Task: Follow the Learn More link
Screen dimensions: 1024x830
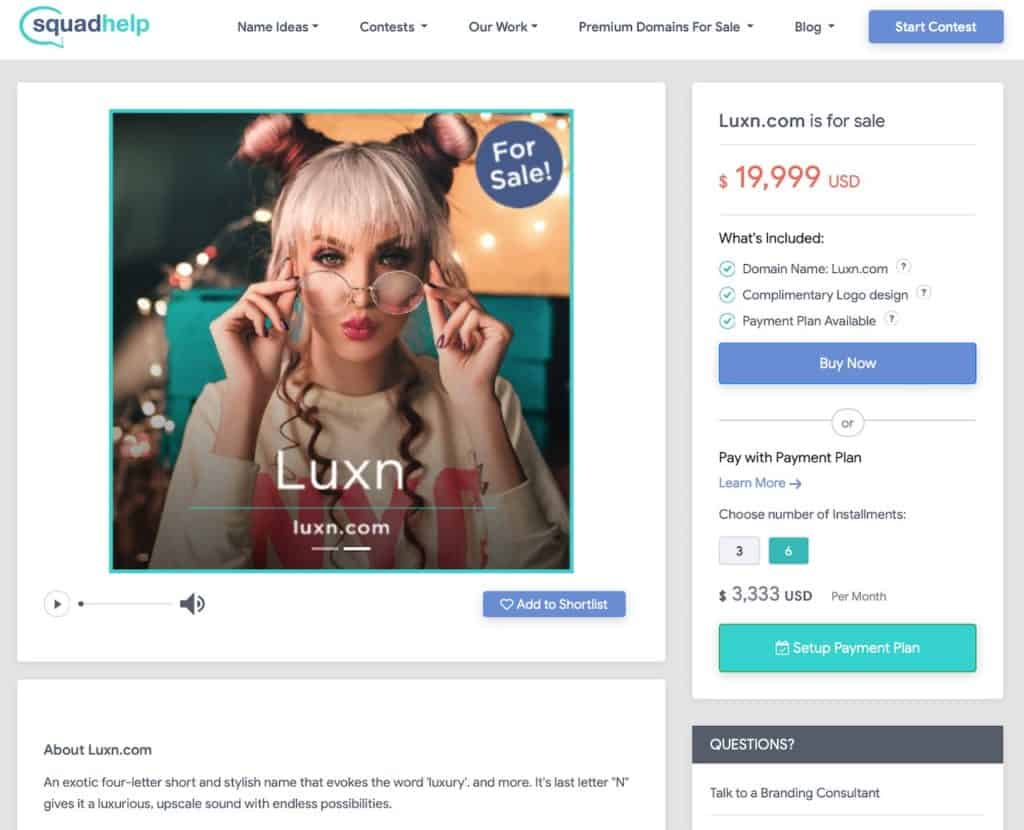Action: (x=760, y=483)
